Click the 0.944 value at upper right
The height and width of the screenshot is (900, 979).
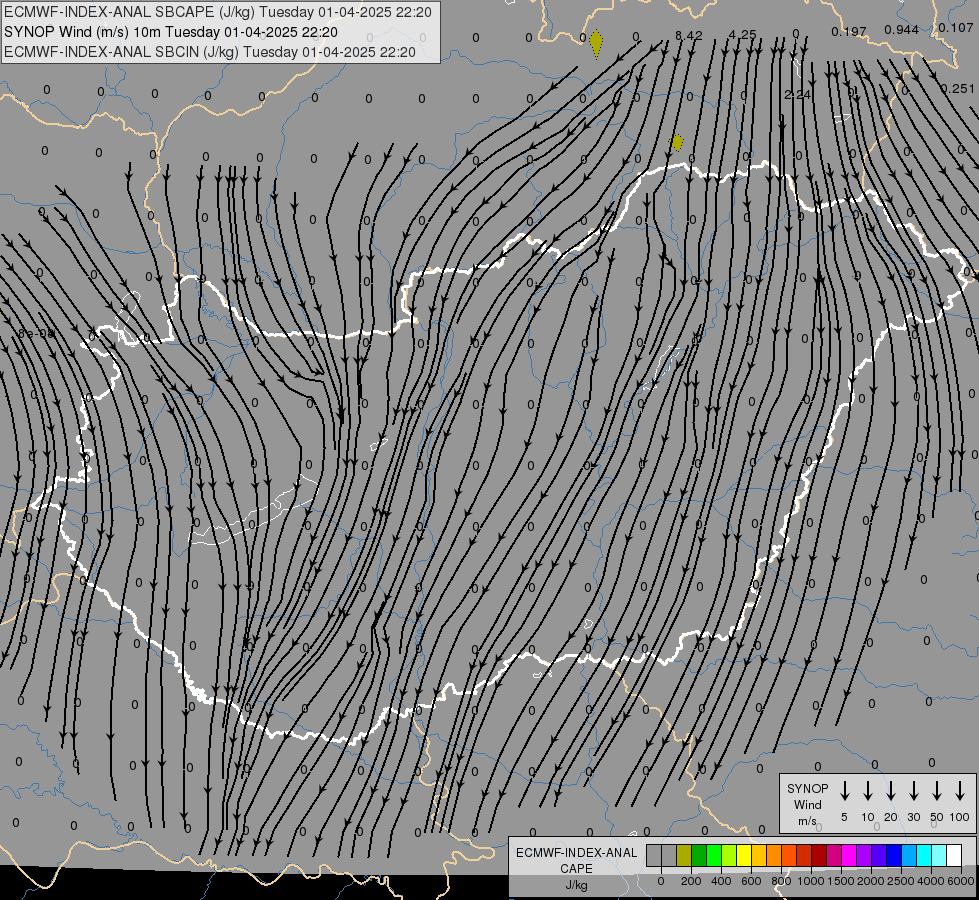click(x=902, y=29)
